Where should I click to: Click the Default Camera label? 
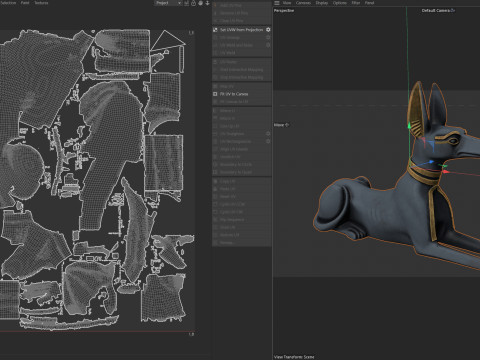(436, 11)
